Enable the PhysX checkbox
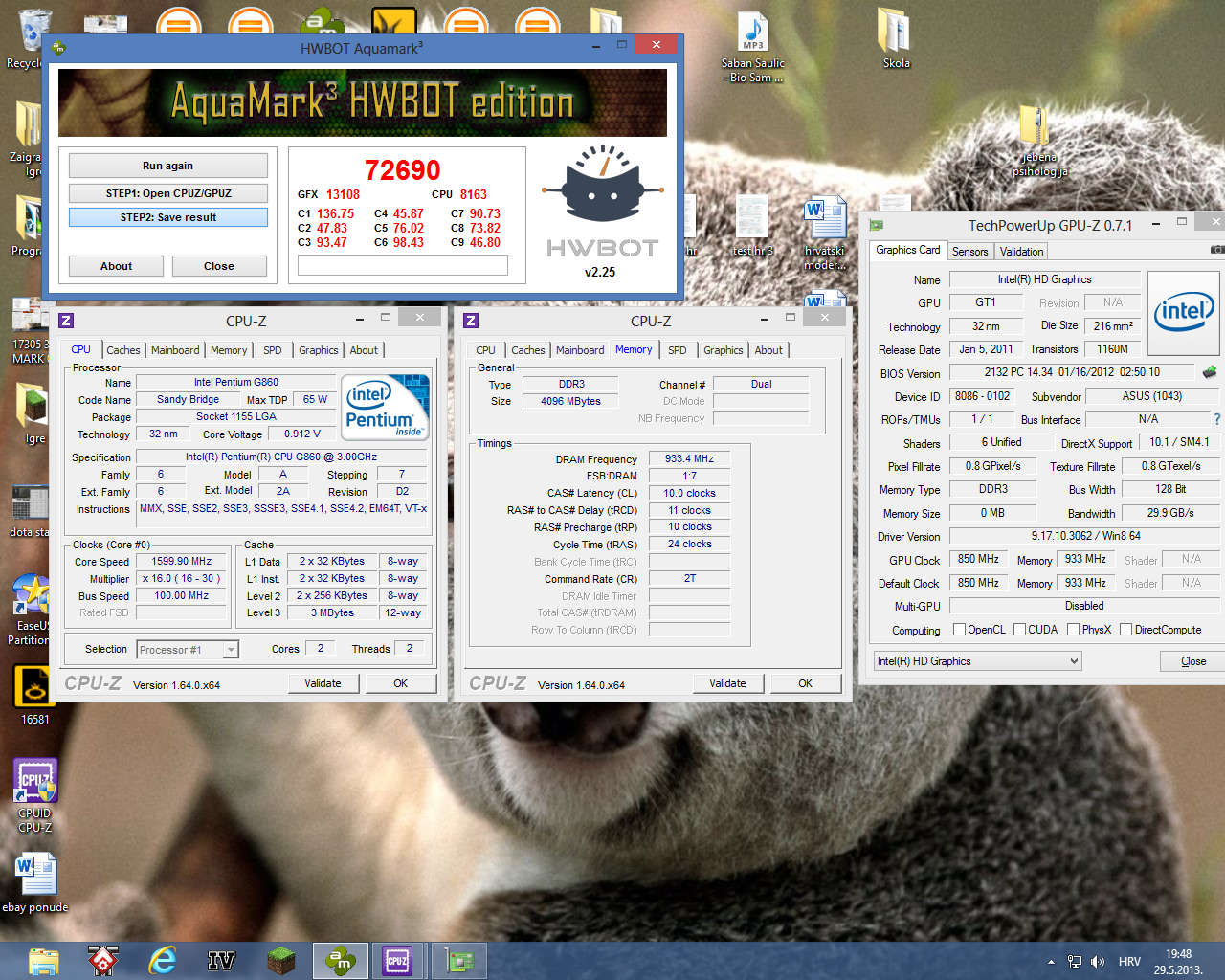Screen dimensions: 1225x980 [x=1074, y=630]
